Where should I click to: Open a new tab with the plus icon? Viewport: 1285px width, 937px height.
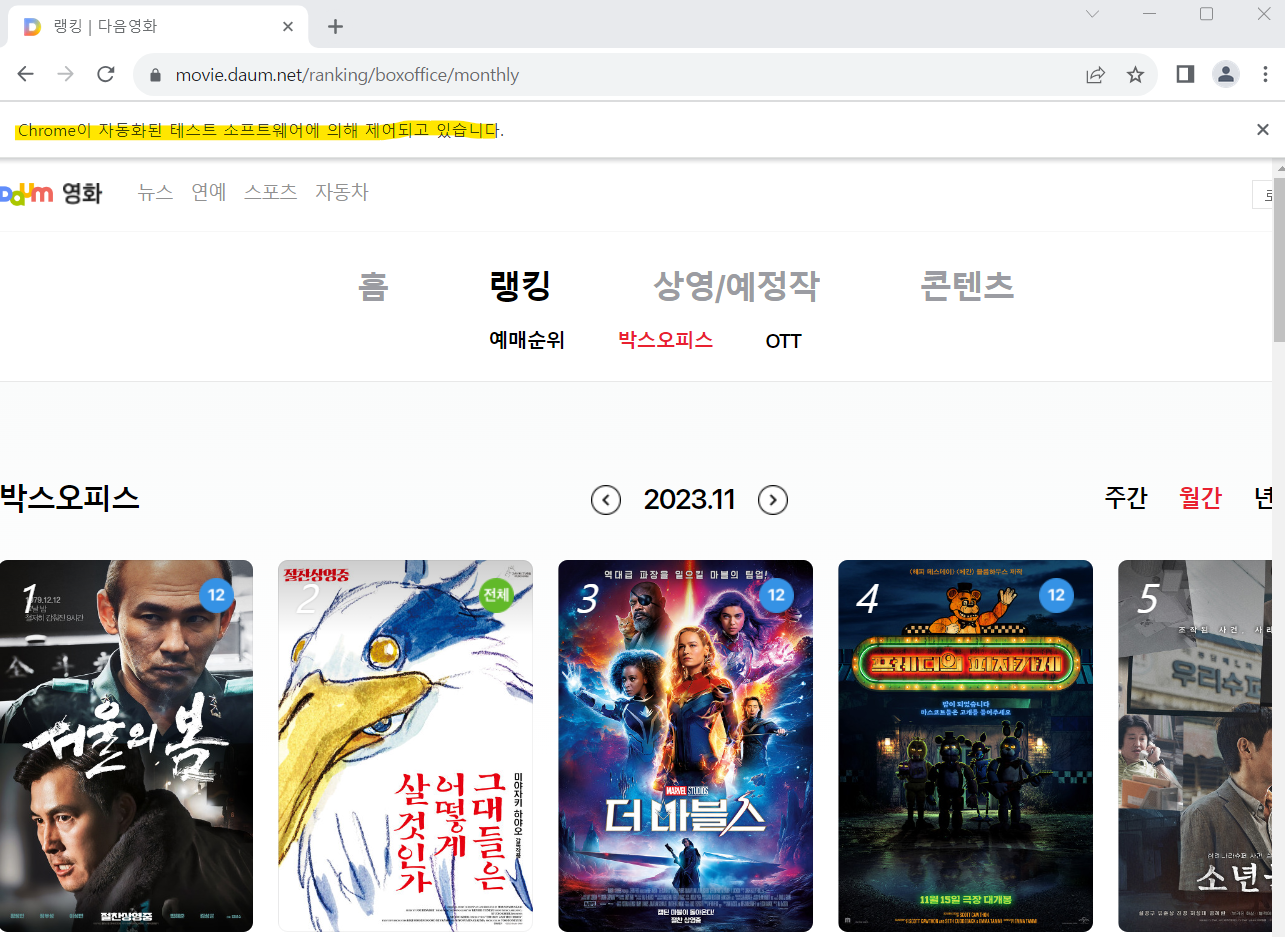[335, 27]
